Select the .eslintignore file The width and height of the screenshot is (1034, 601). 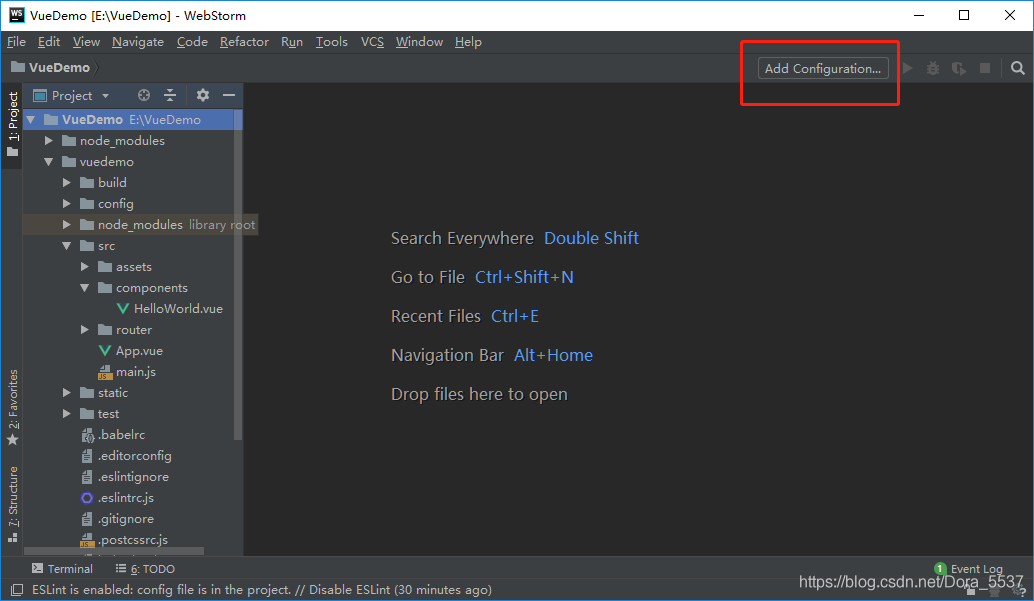133,477
